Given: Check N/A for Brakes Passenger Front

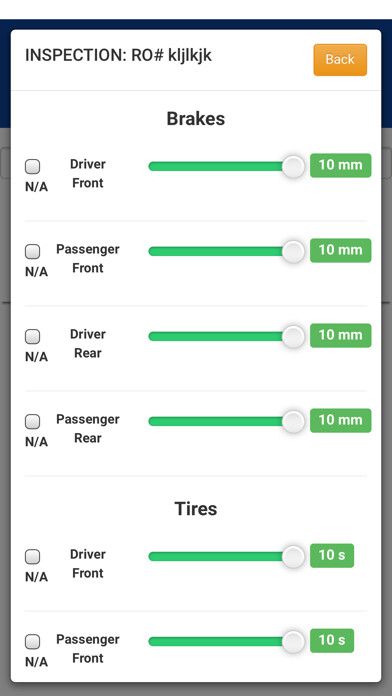Looking at the screenshot, I should pos(32,252).
